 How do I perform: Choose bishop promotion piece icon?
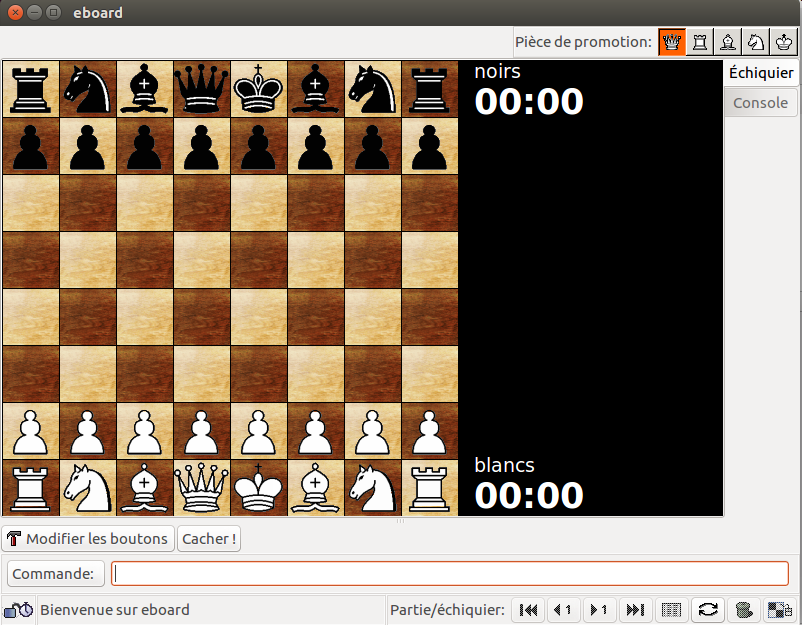(x=728, y=42)
